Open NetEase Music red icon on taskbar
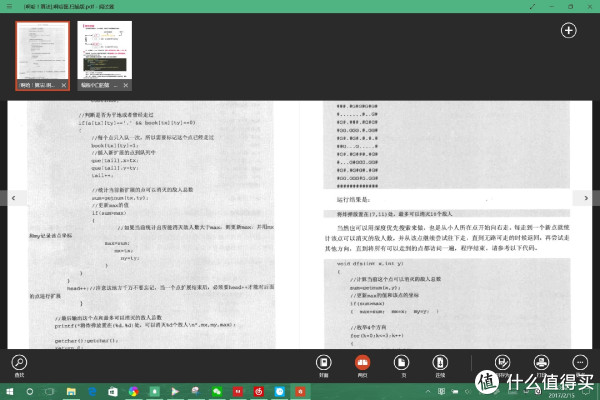The image size is (600, 400). click(259, 392)
